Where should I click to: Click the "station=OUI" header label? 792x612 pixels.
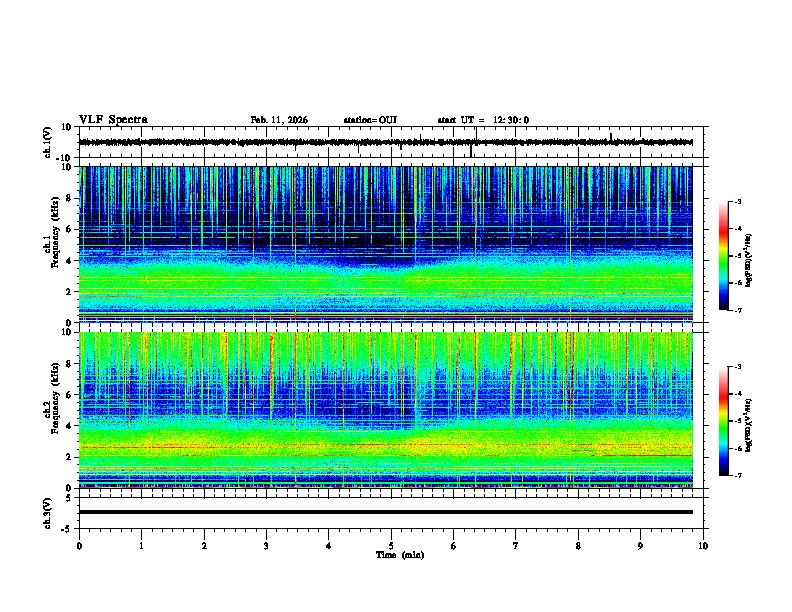pyautogui.click(x=370, y=120)
